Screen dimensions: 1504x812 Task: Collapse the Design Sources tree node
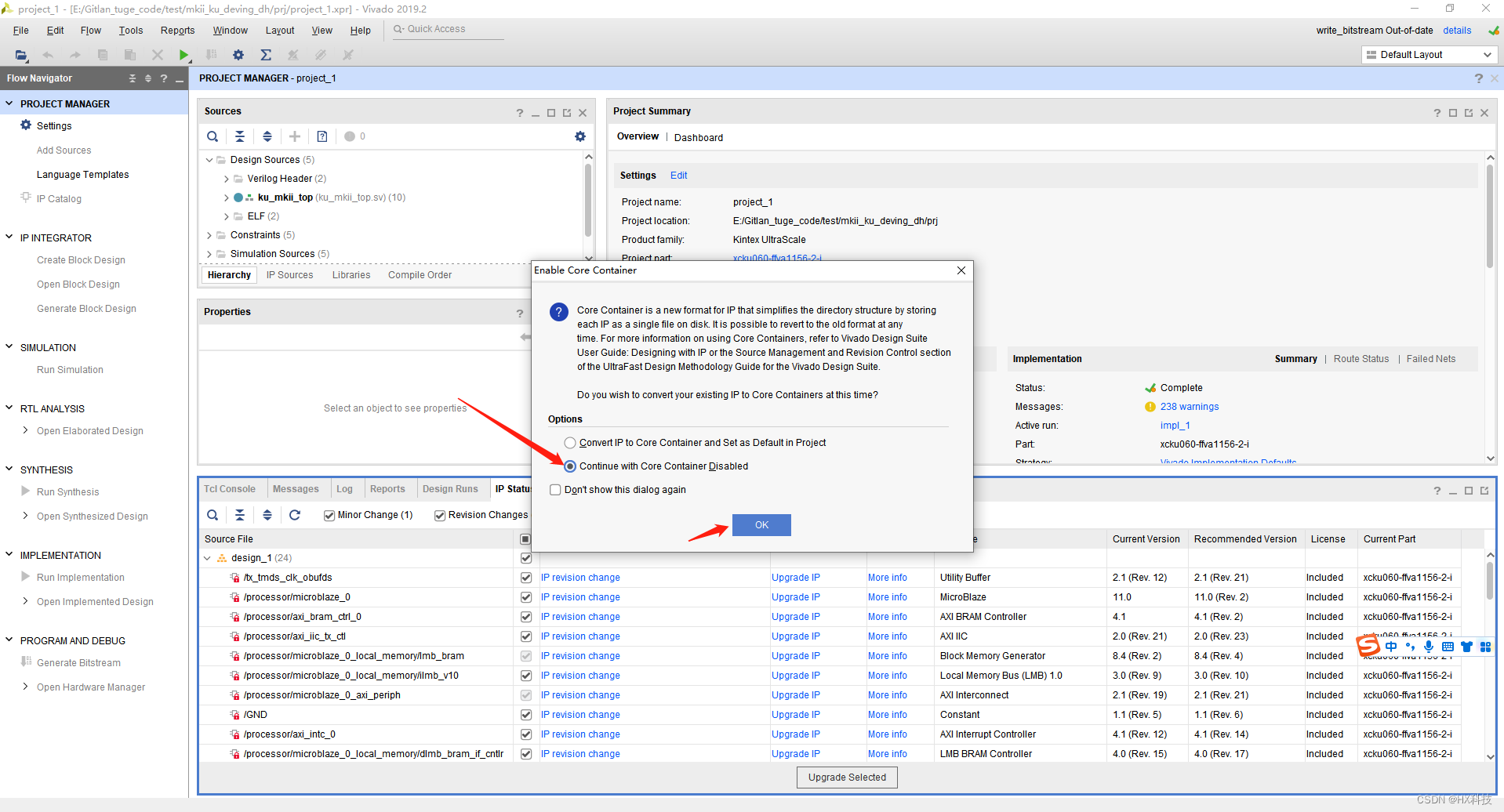pyautogui.click(x=209, y=160)
